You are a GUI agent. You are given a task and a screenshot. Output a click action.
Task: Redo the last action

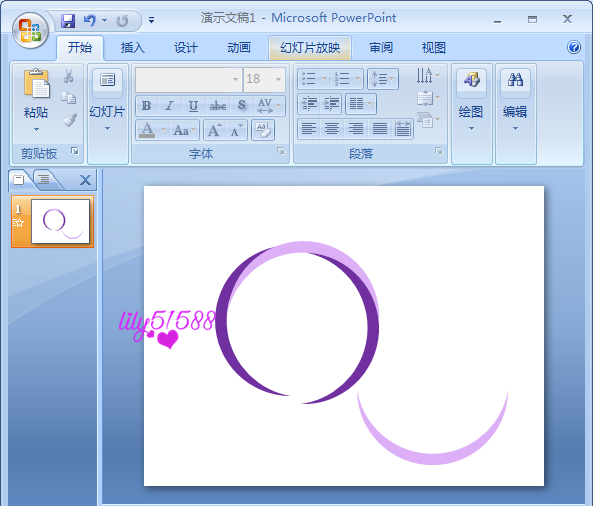pyautogui.click(x=122, y=20)
